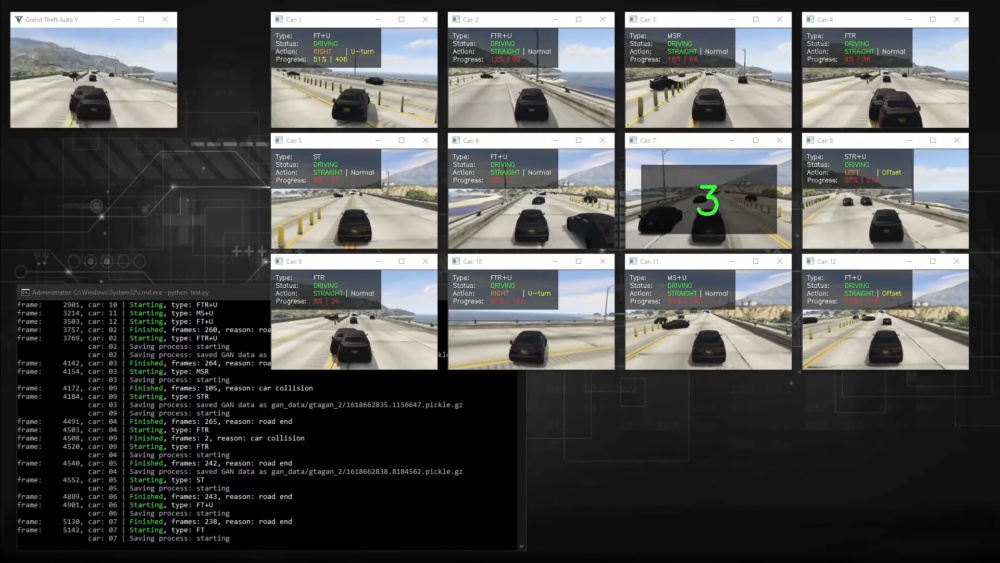1000x563 pixels.
Task: Close the Car: 12 window
Action: click(957, 261)
